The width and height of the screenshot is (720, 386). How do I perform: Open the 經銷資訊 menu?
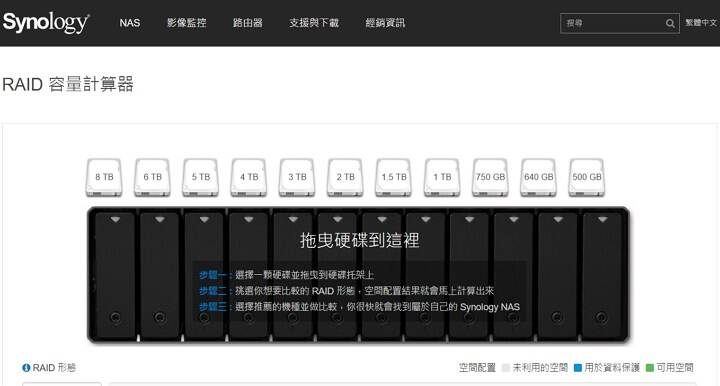385,23
